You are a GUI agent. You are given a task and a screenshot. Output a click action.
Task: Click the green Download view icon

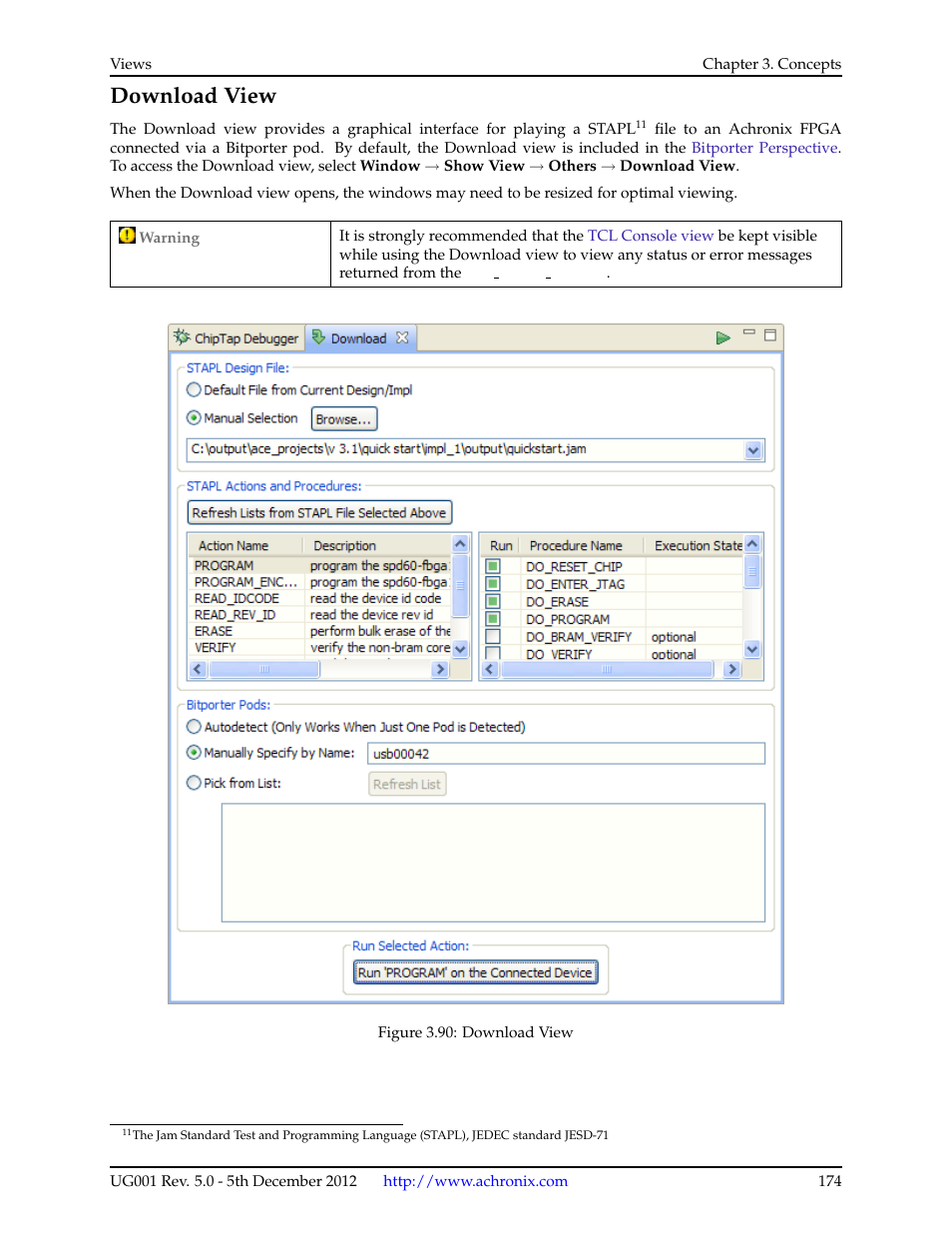pyautogui.click(x=317, y=337)
